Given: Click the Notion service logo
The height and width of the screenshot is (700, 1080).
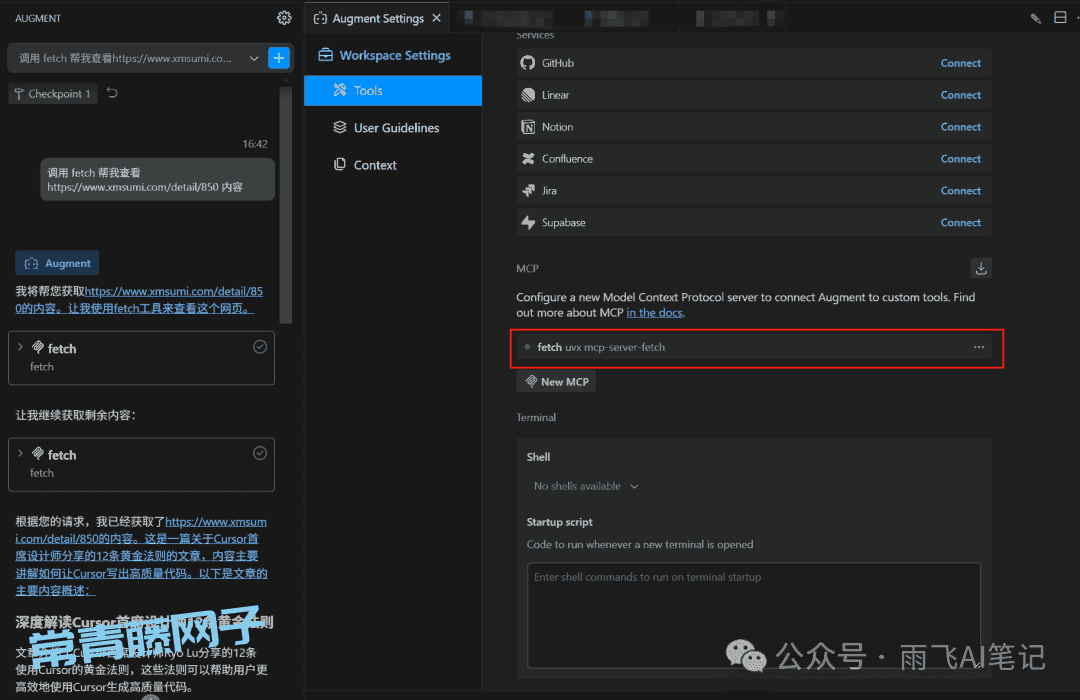Looking at the screenshot, I should pyautogui.click(x=528, y=127).
